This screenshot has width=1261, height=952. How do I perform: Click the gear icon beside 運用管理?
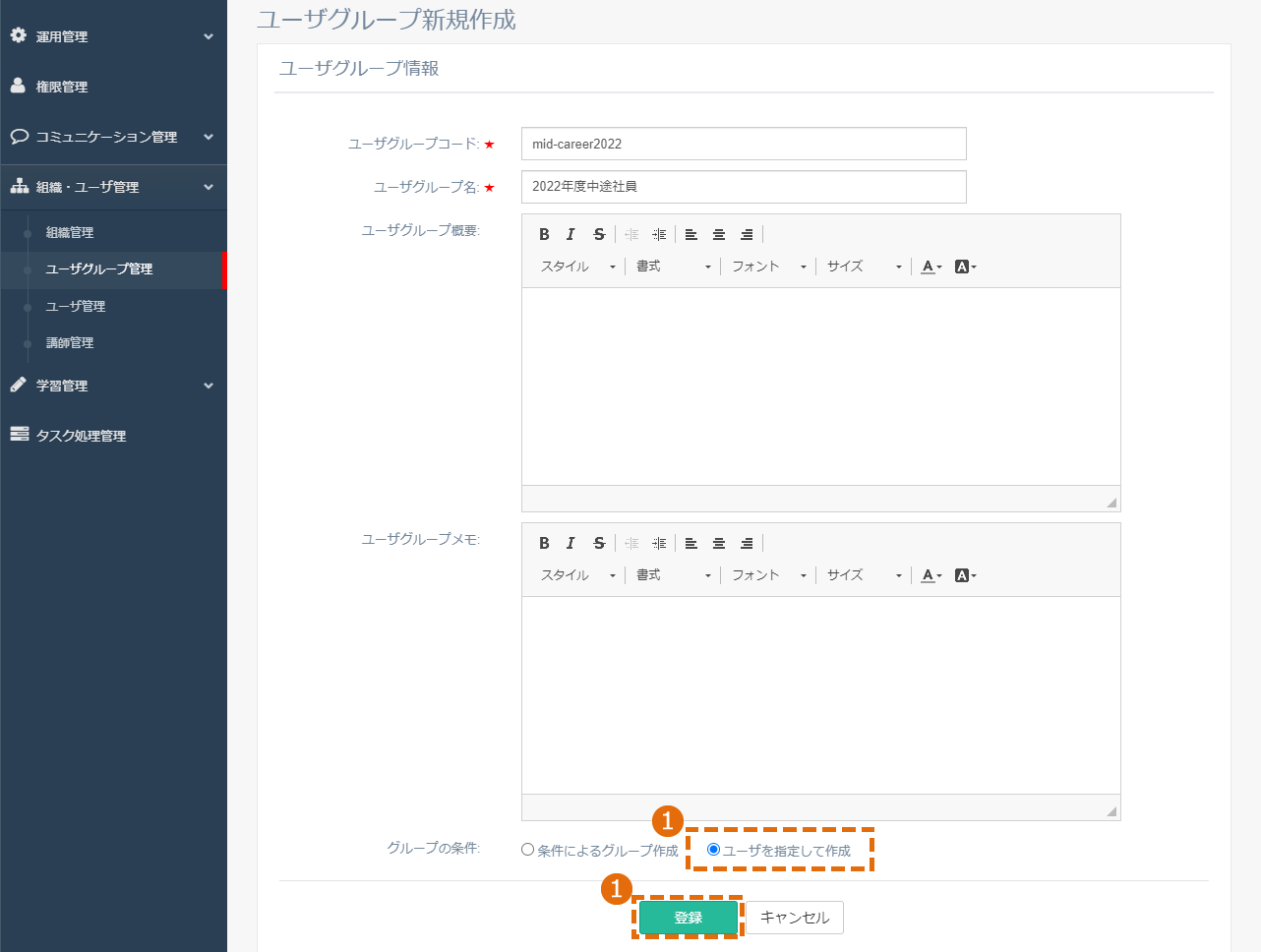[18, 35]
